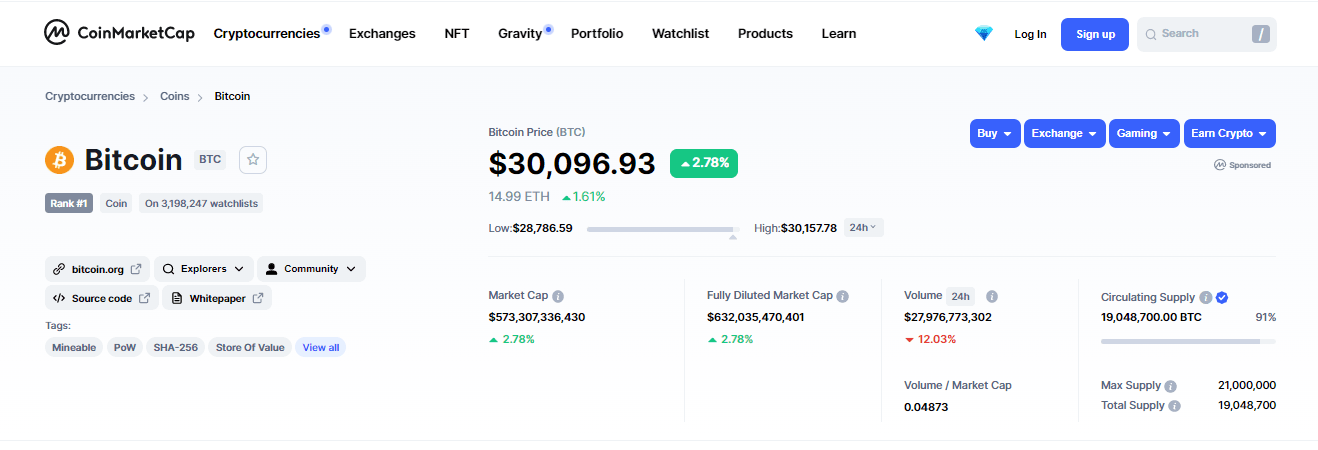Select the PoW tag
This screenshot has width=1318, height=450.
point(125,347)
